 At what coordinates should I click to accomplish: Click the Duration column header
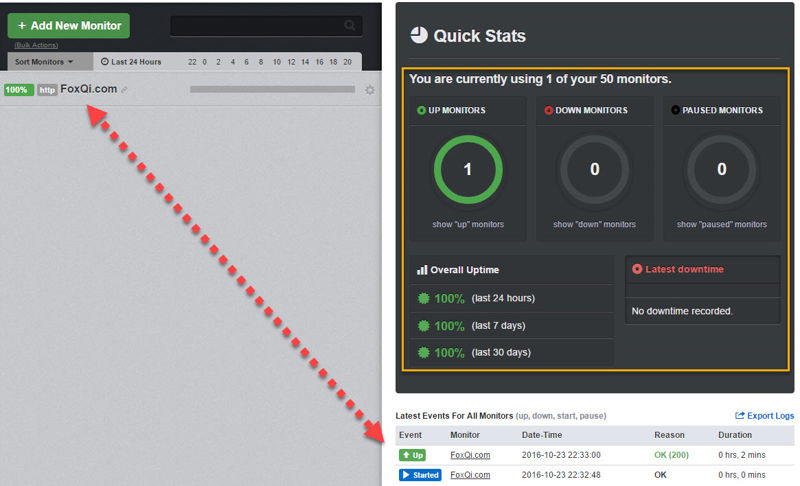coord(735,435)
